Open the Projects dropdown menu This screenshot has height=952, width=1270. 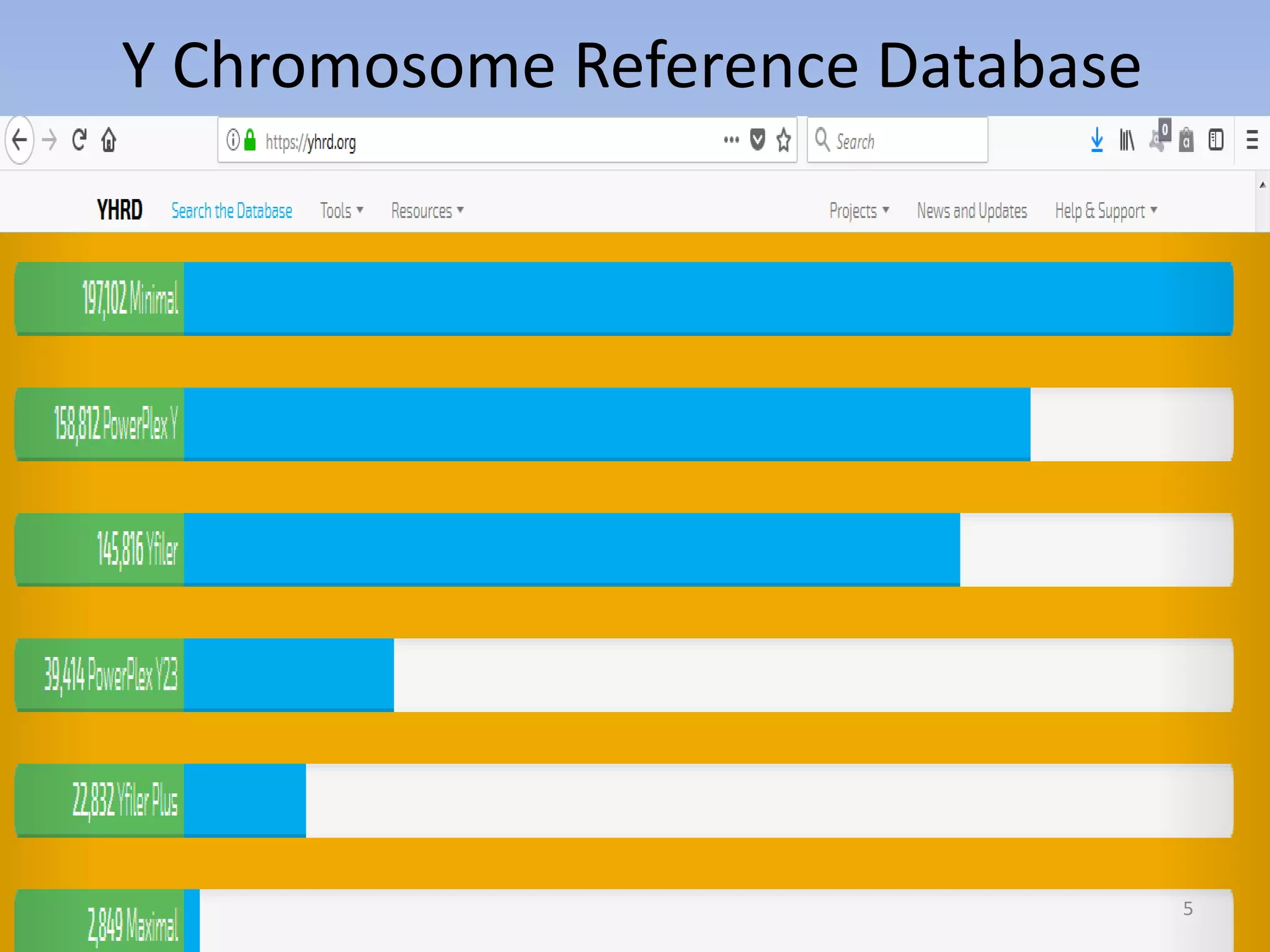tap(859, 211)
